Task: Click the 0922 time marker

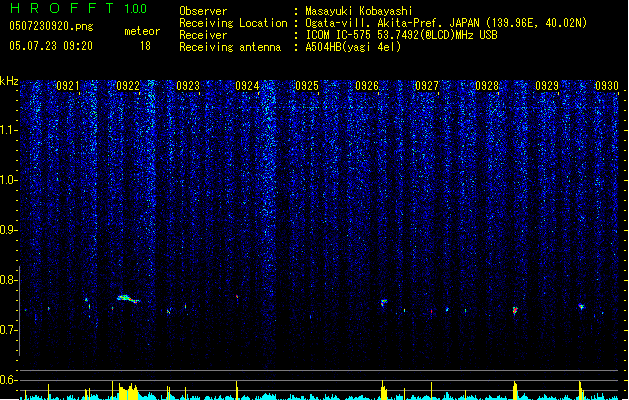Action: click(128, 86)
